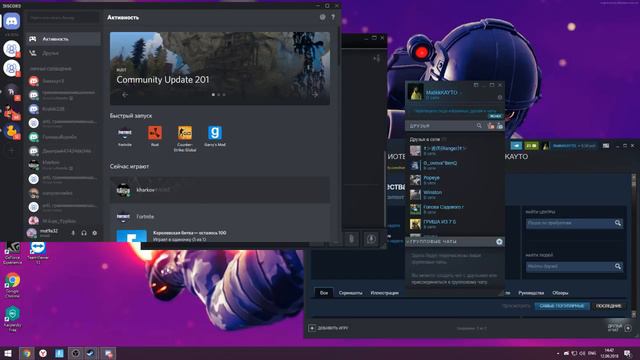The height and width of the screenshot is (360, 640).
Task: Click Steam blue notification button
Action: [x=516, y=146]
